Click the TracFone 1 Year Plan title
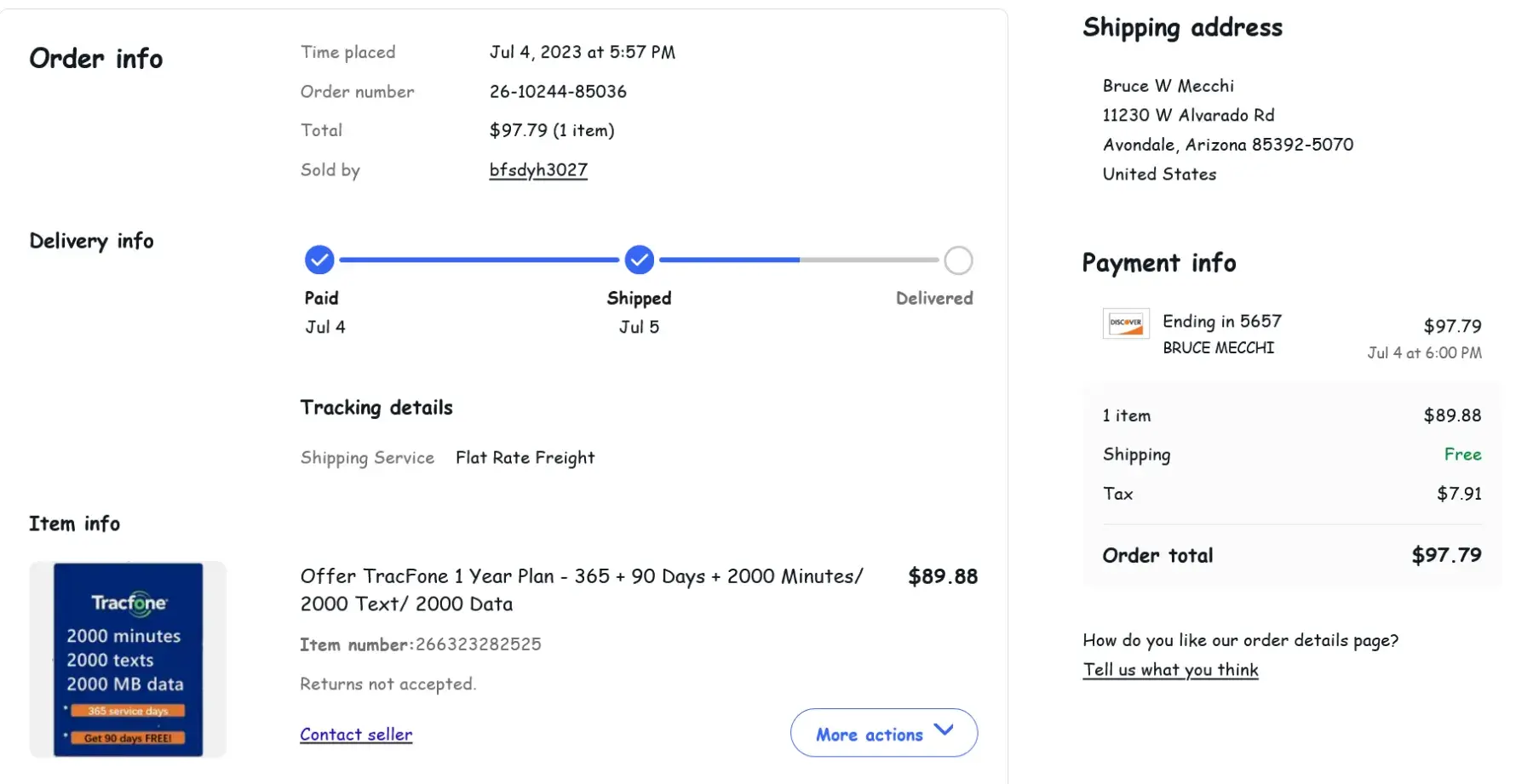 click(x=581, y=590)
